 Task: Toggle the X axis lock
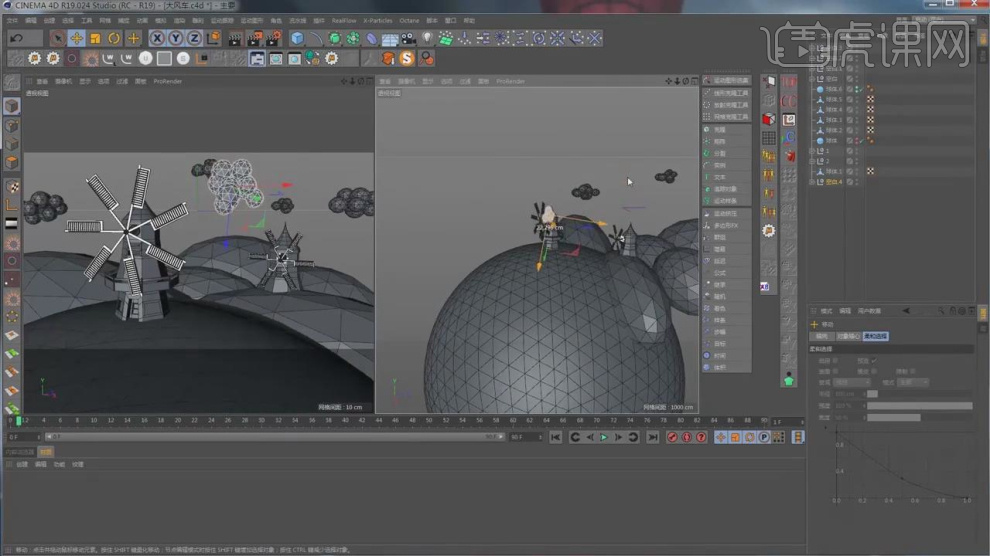[157, 38]
